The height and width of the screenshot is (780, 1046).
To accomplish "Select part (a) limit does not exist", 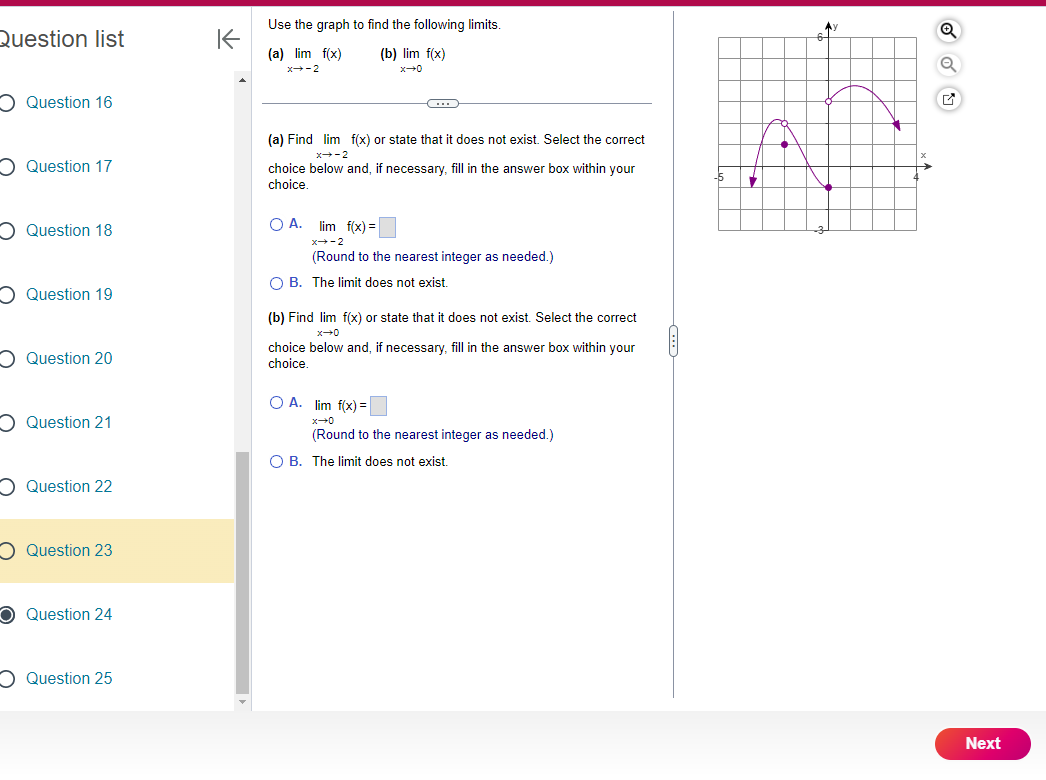I will (x=276, y=283).
